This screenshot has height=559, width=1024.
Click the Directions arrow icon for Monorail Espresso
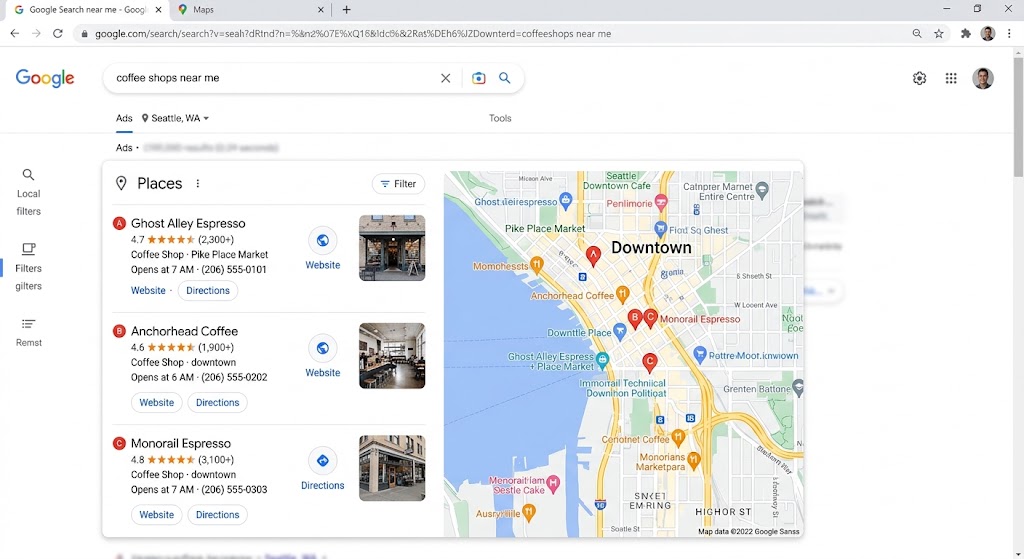[323, 460]
